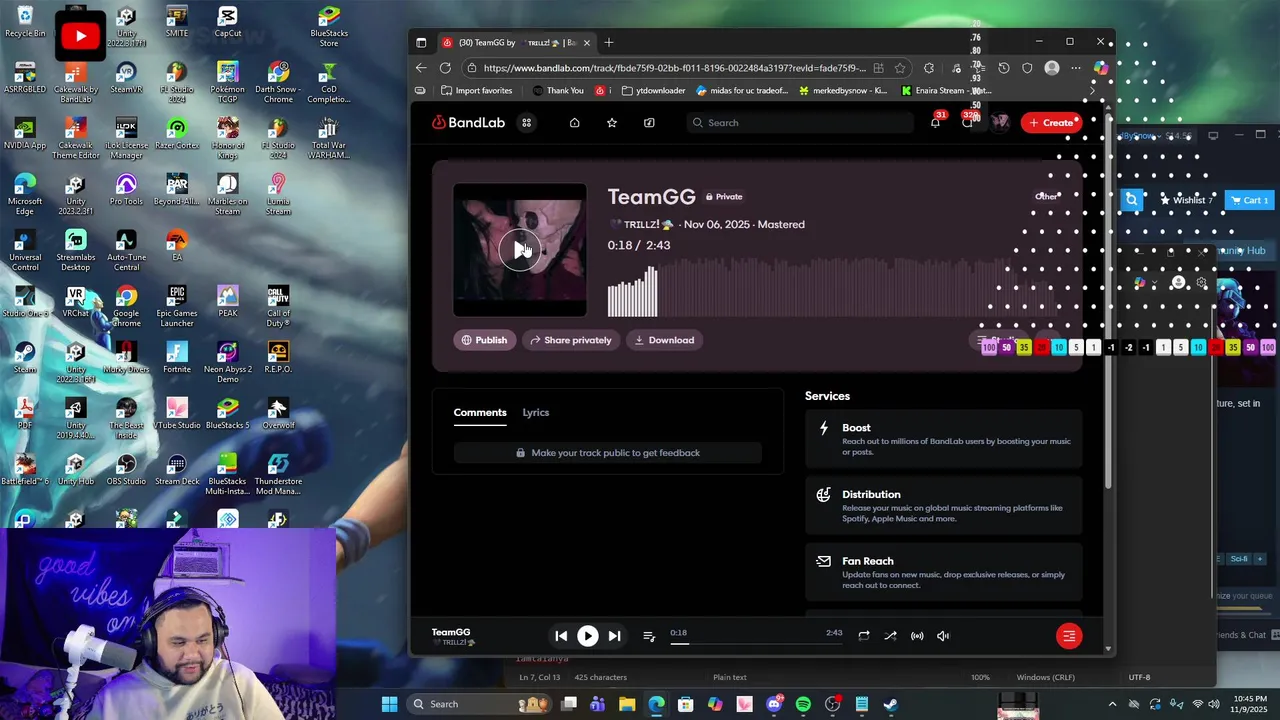The height and width of the screenshot is (720, 1280).
Task: Open broadcast/cast icon in player bar
Action: 917,636
